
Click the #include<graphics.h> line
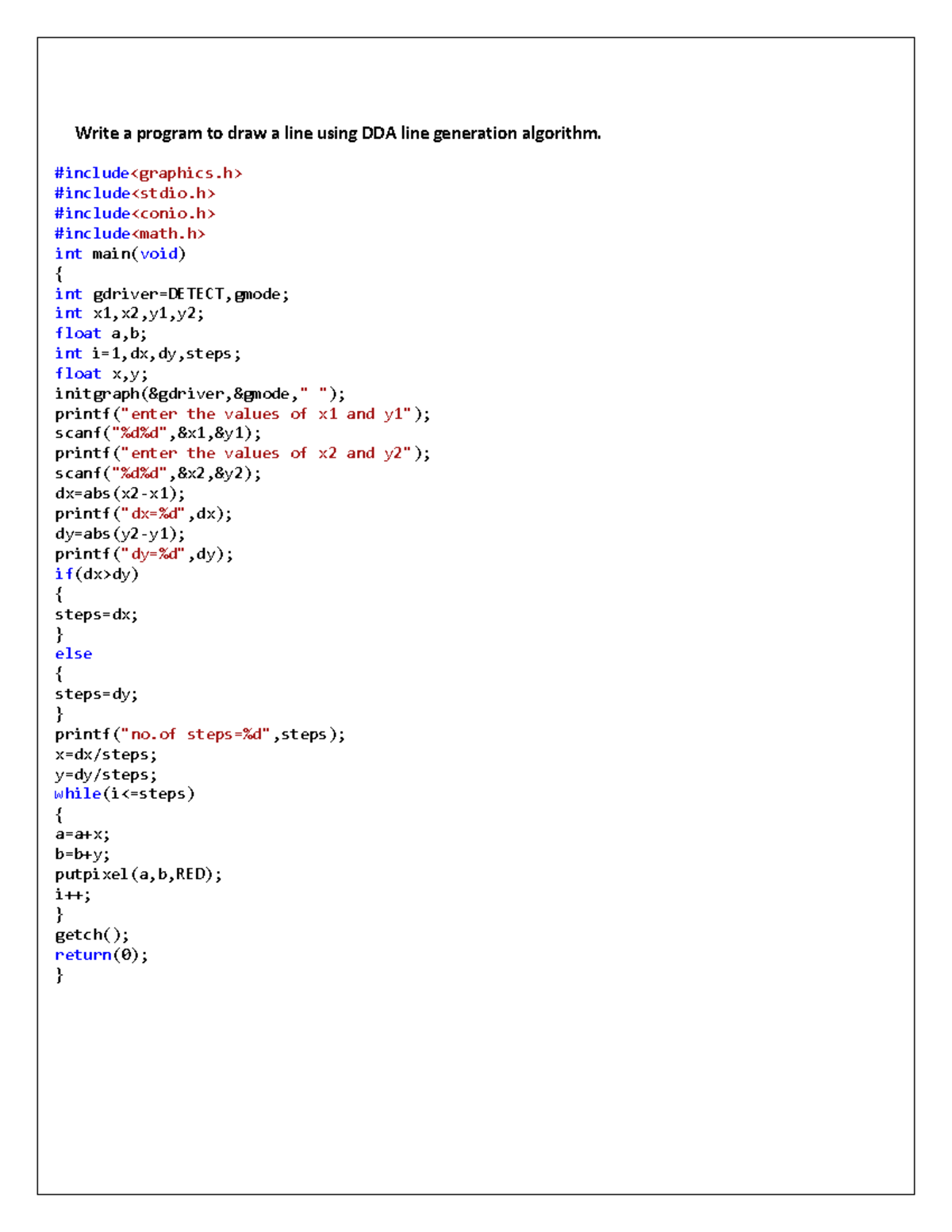click(x=148, y=173)
